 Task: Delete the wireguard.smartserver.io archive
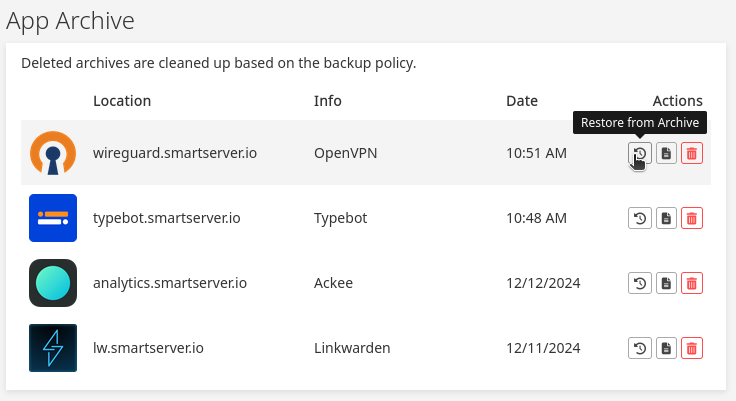(692, 153)
